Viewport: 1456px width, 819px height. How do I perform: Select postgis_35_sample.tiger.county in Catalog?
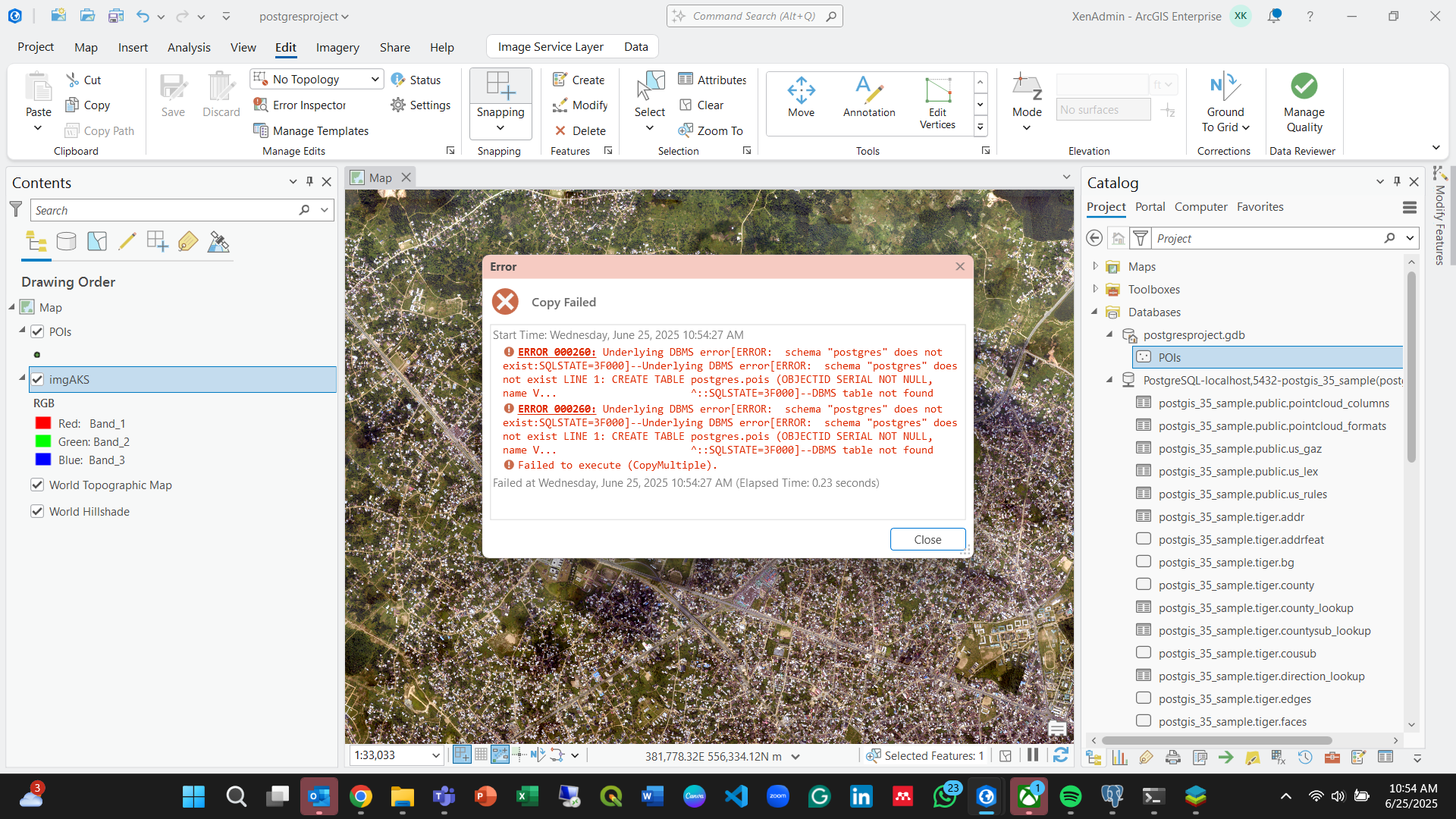pos(1236,585)
